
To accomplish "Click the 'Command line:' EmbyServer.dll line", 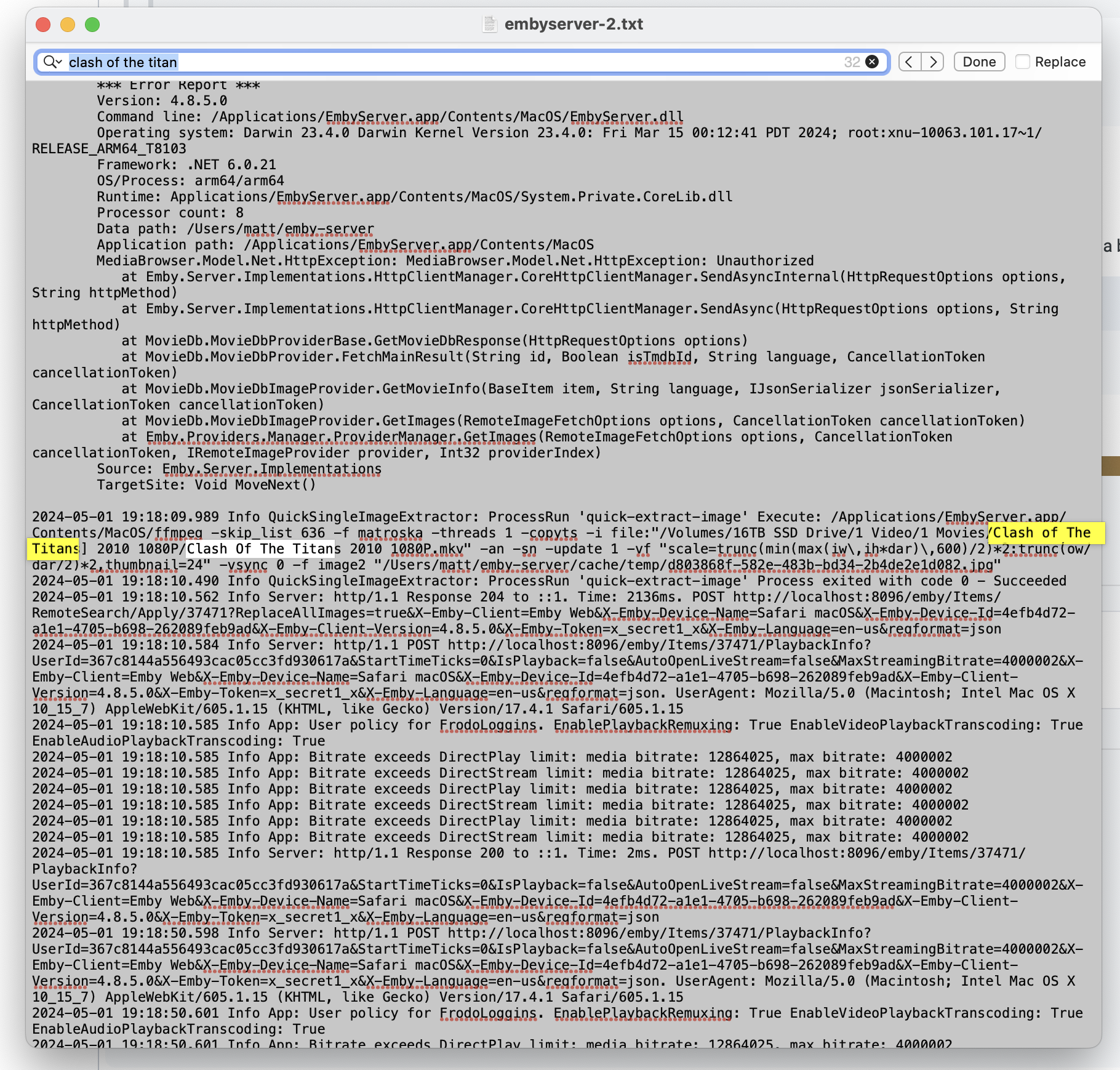I will pos(390,116).
